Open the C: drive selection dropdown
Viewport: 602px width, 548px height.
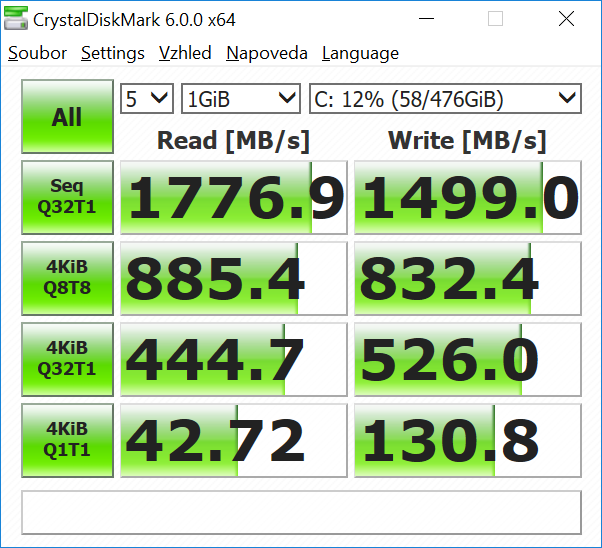coord(445,98)
